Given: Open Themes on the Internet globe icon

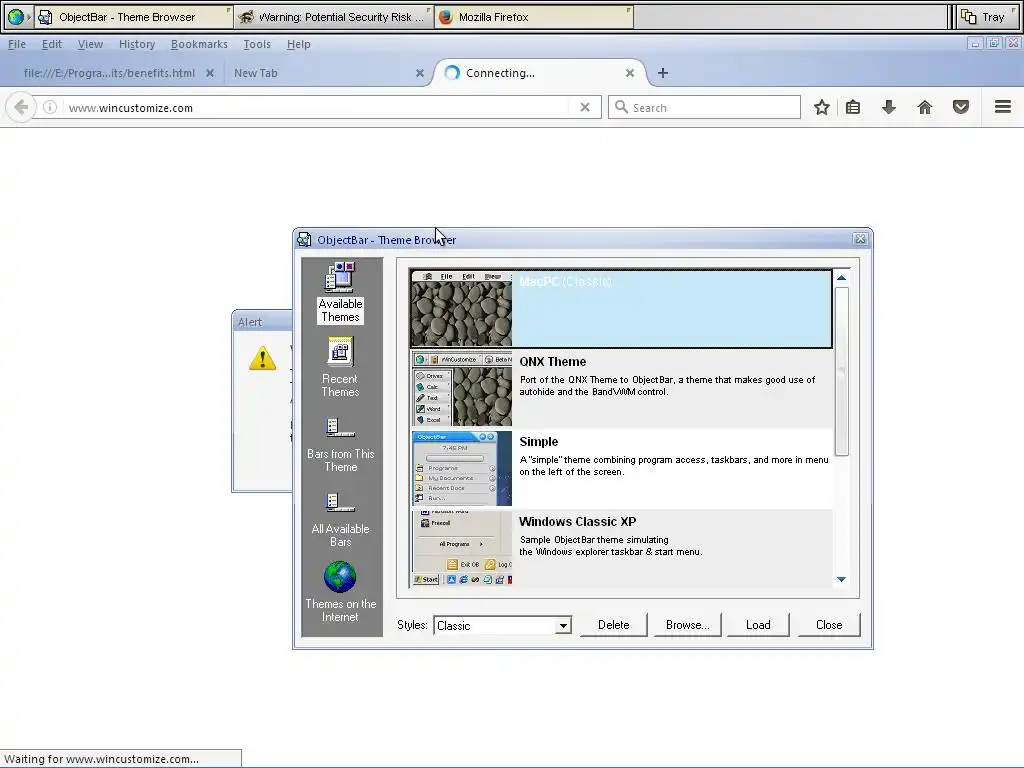Looking at the screenshot, I should tap(340, 577).
